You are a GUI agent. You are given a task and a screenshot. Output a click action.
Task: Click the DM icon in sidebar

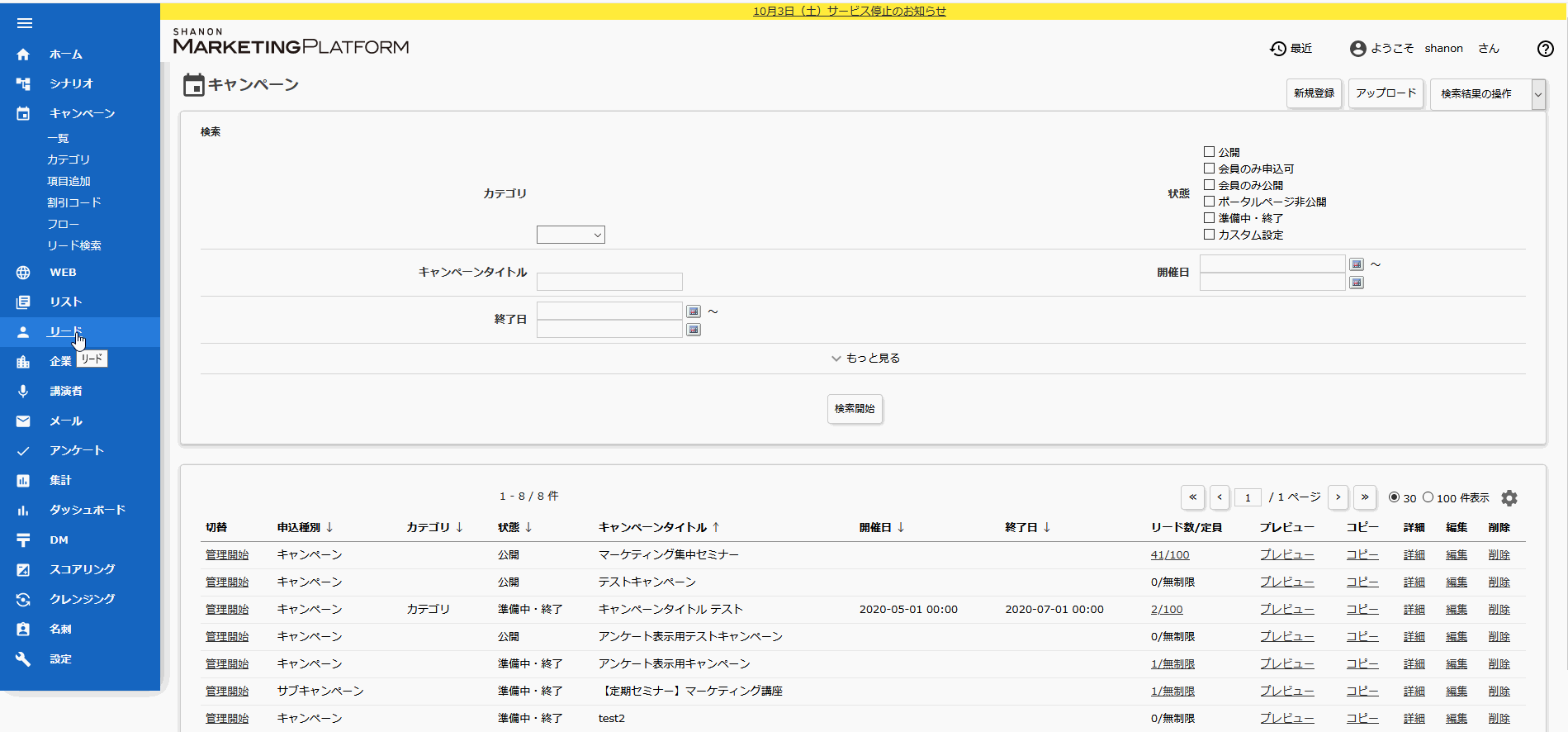[x=23, y=540]
